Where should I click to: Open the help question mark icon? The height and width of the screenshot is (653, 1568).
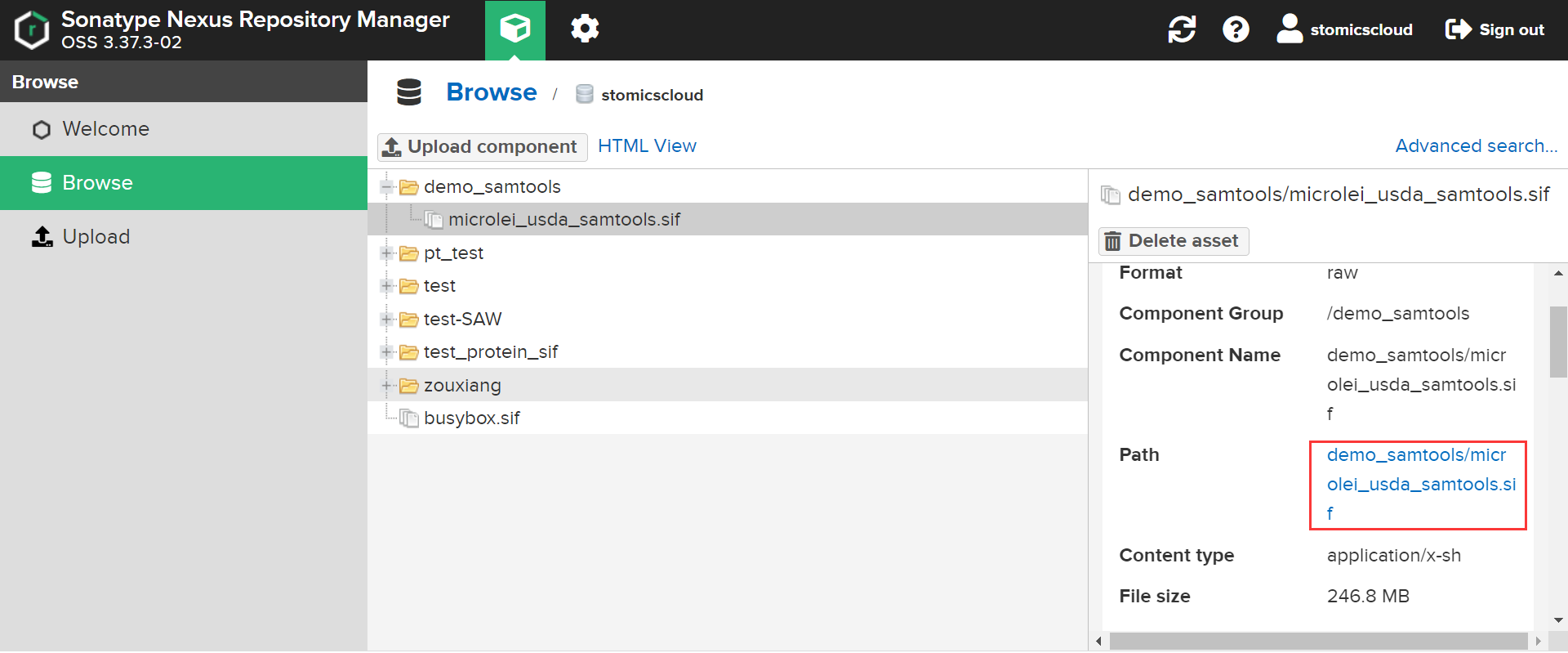coord(1235,29)
